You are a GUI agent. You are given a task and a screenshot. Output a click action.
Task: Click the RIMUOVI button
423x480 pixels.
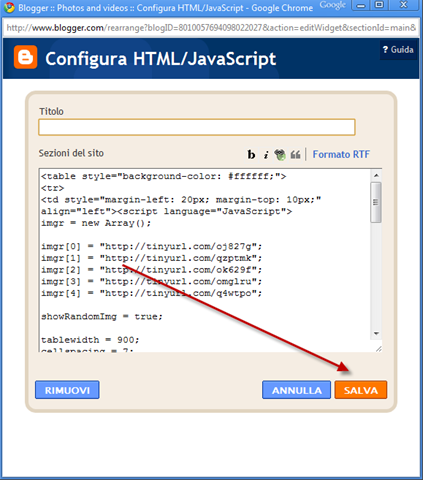point(67,390)
